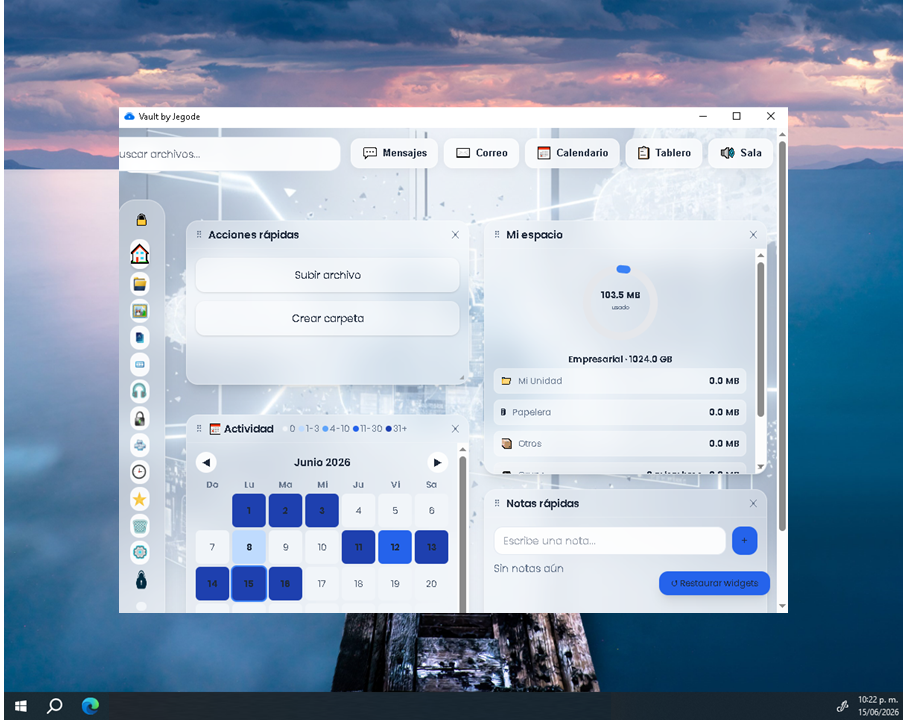Open the star favorites icon in sidebar
This screenshot has height=720, width=907.
tap(139, 499)
